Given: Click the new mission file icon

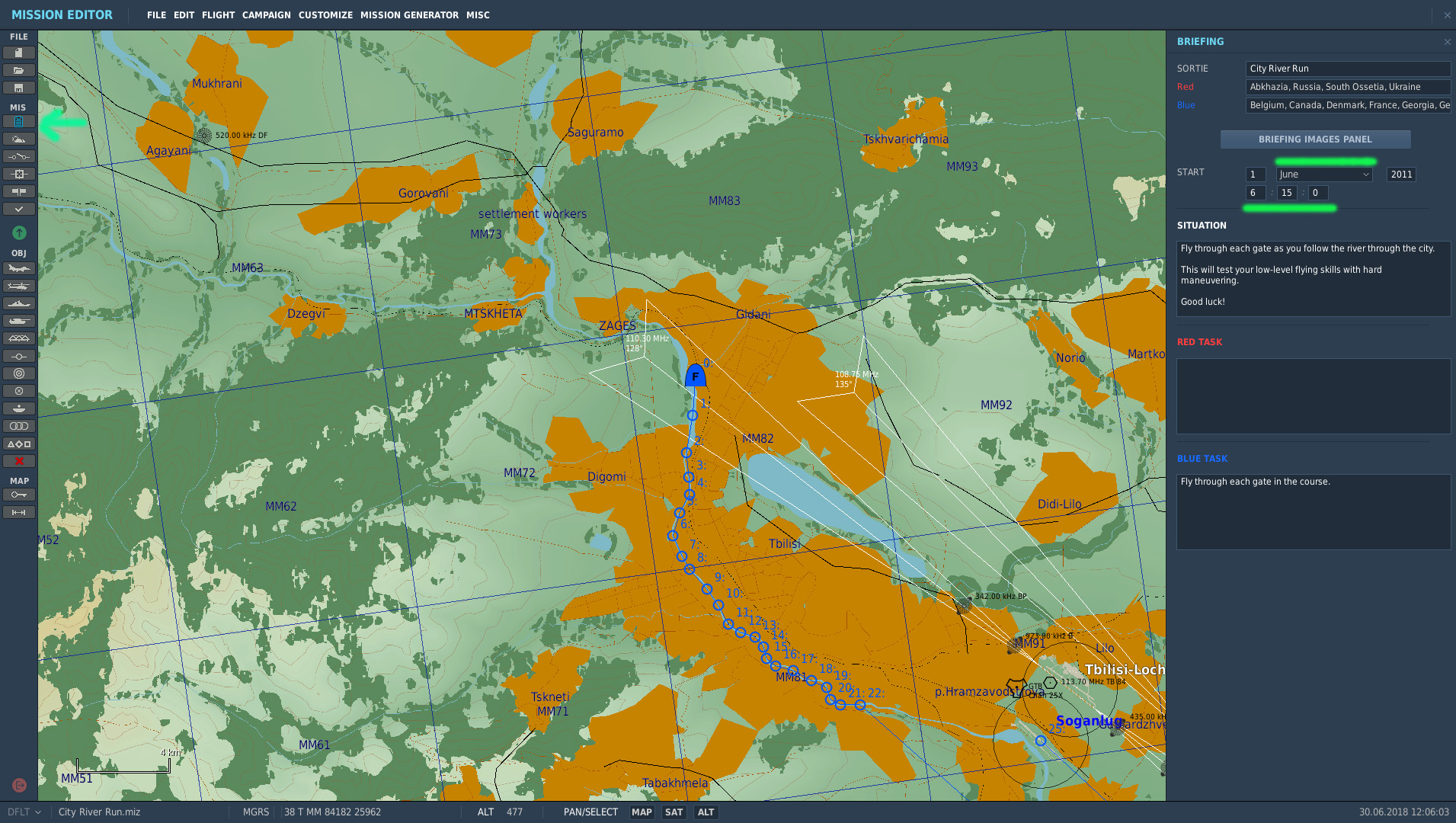Looking at the screenshot, I should point(19,53).
